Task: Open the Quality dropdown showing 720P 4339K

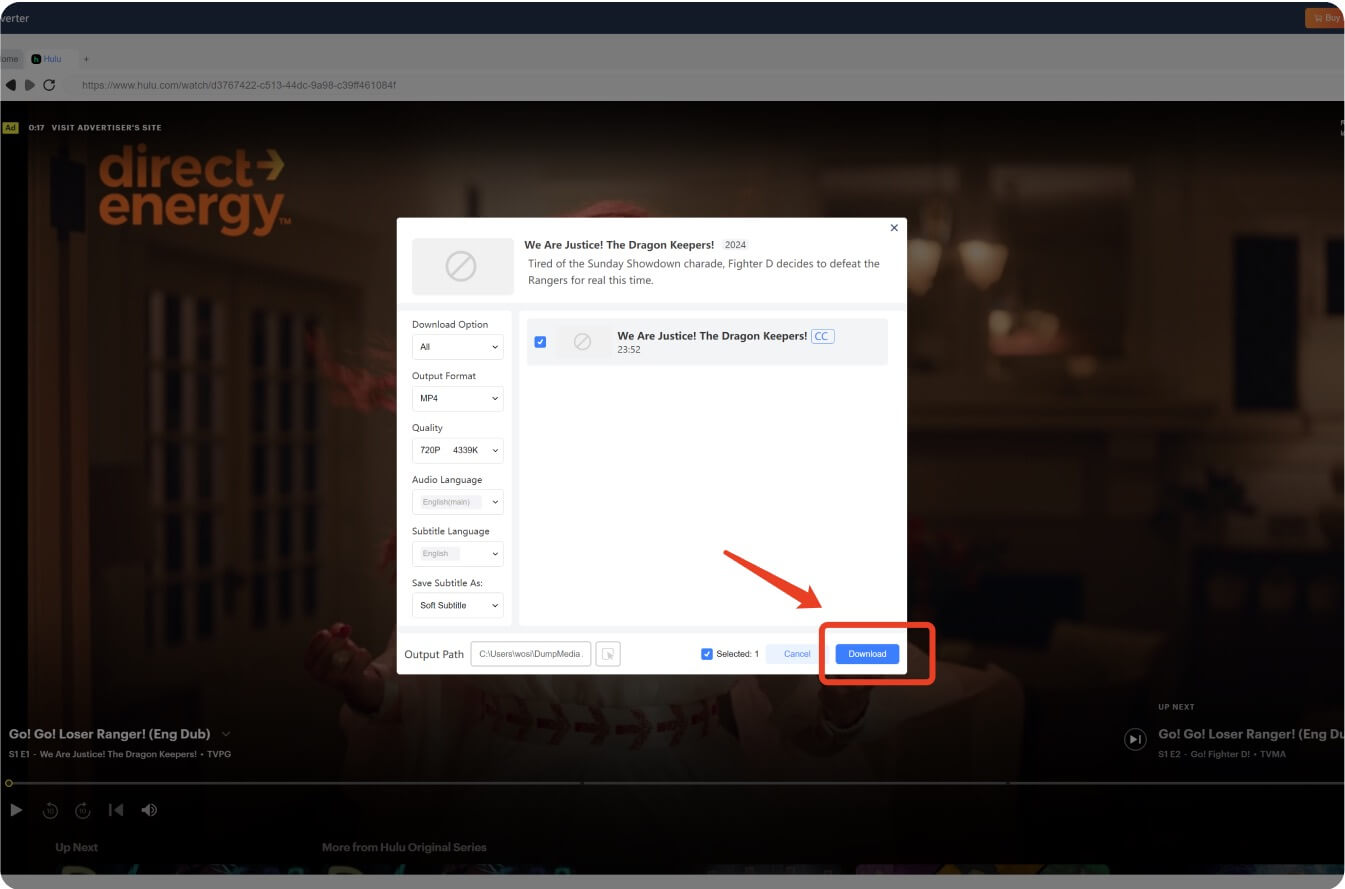Action: pos(458,450)
